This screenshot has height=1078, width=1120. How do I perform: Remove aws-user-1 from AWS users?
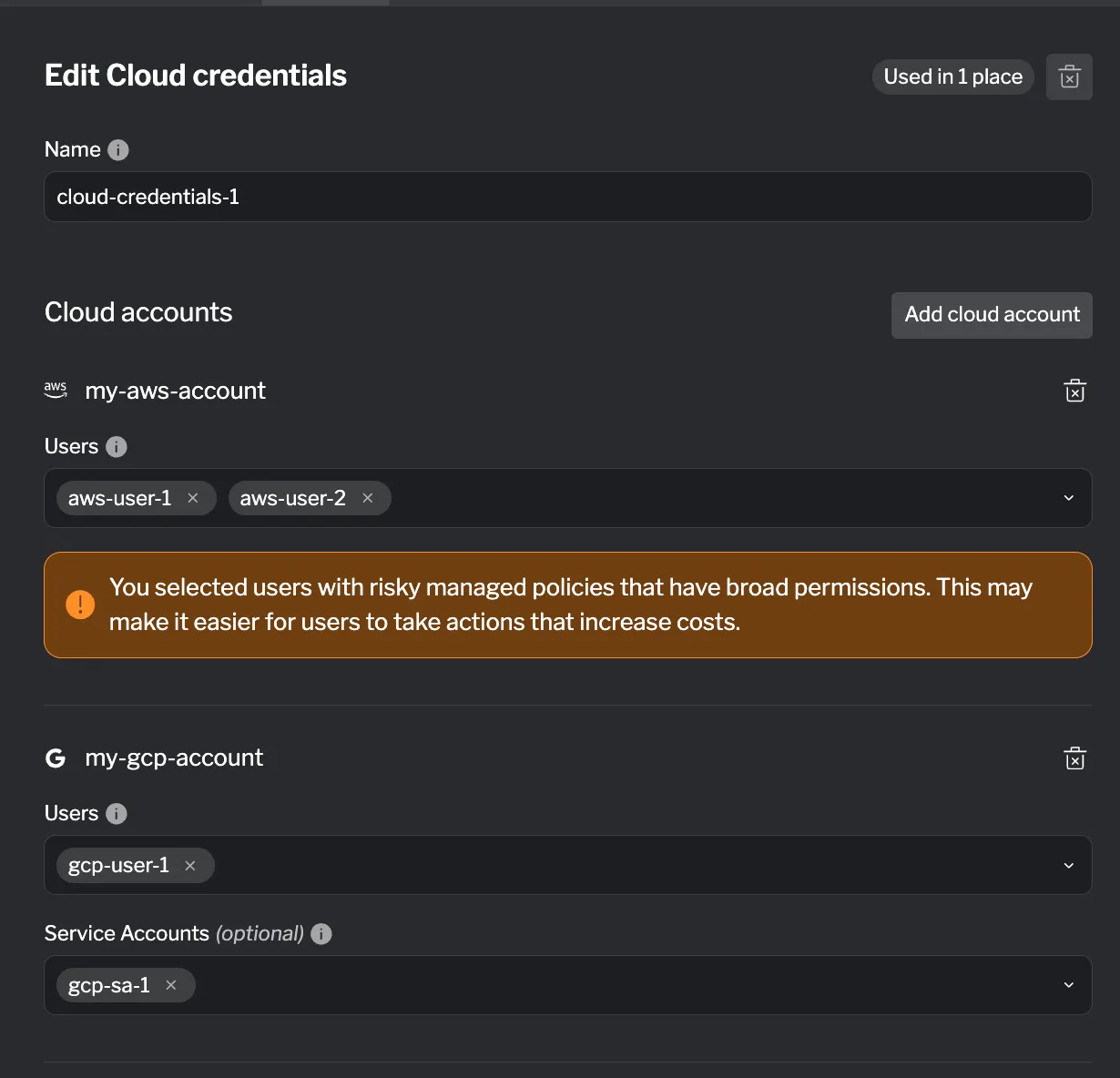click(193, 498)
